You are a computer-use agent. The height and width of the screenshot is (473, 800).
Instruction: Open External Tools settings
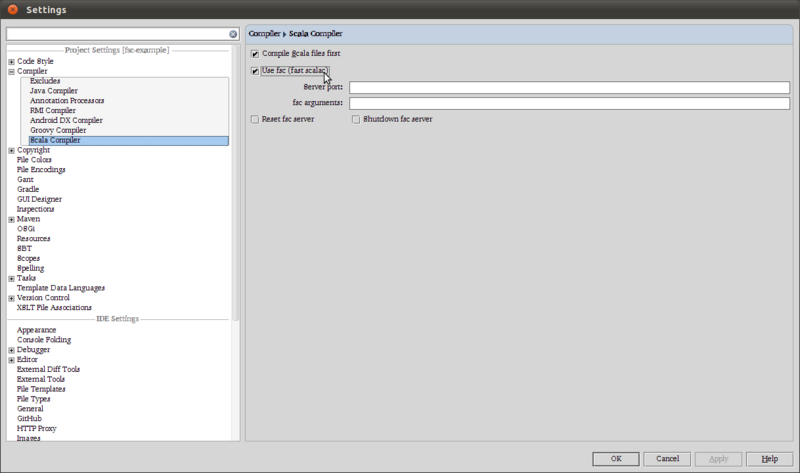41,379
